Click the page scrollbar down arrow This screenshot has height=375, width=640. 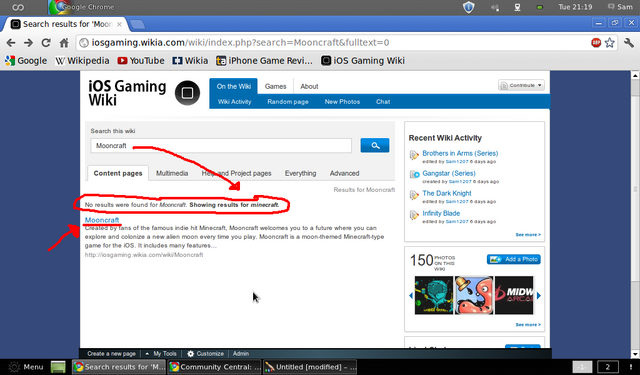point(635,354)
